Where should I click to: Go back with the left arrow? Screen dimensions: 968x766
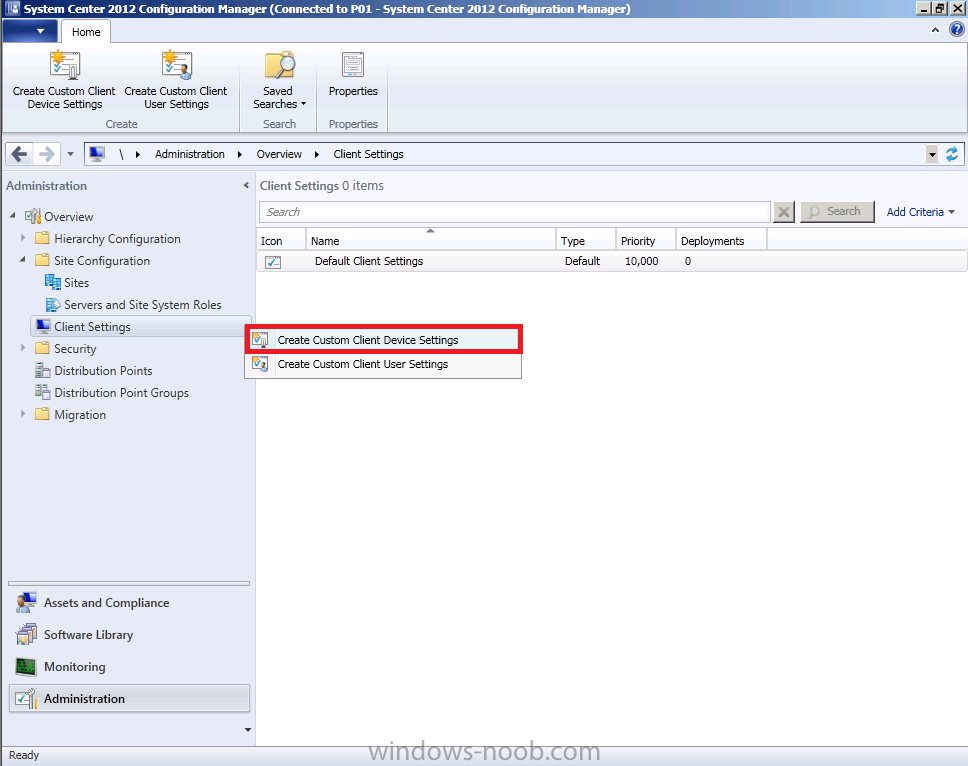tap(20, 154)
